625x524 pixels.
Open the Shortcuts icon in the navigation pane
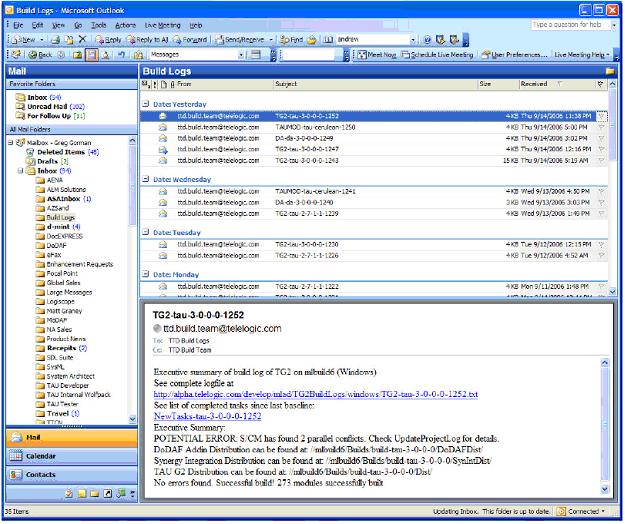point(108,493)
